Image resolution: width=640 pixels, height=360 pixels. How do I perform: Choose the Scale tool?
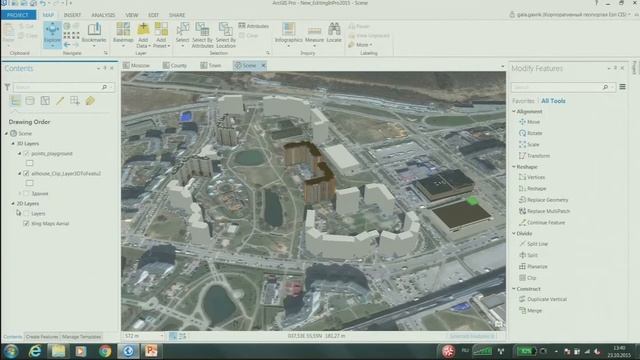[529, 144]
